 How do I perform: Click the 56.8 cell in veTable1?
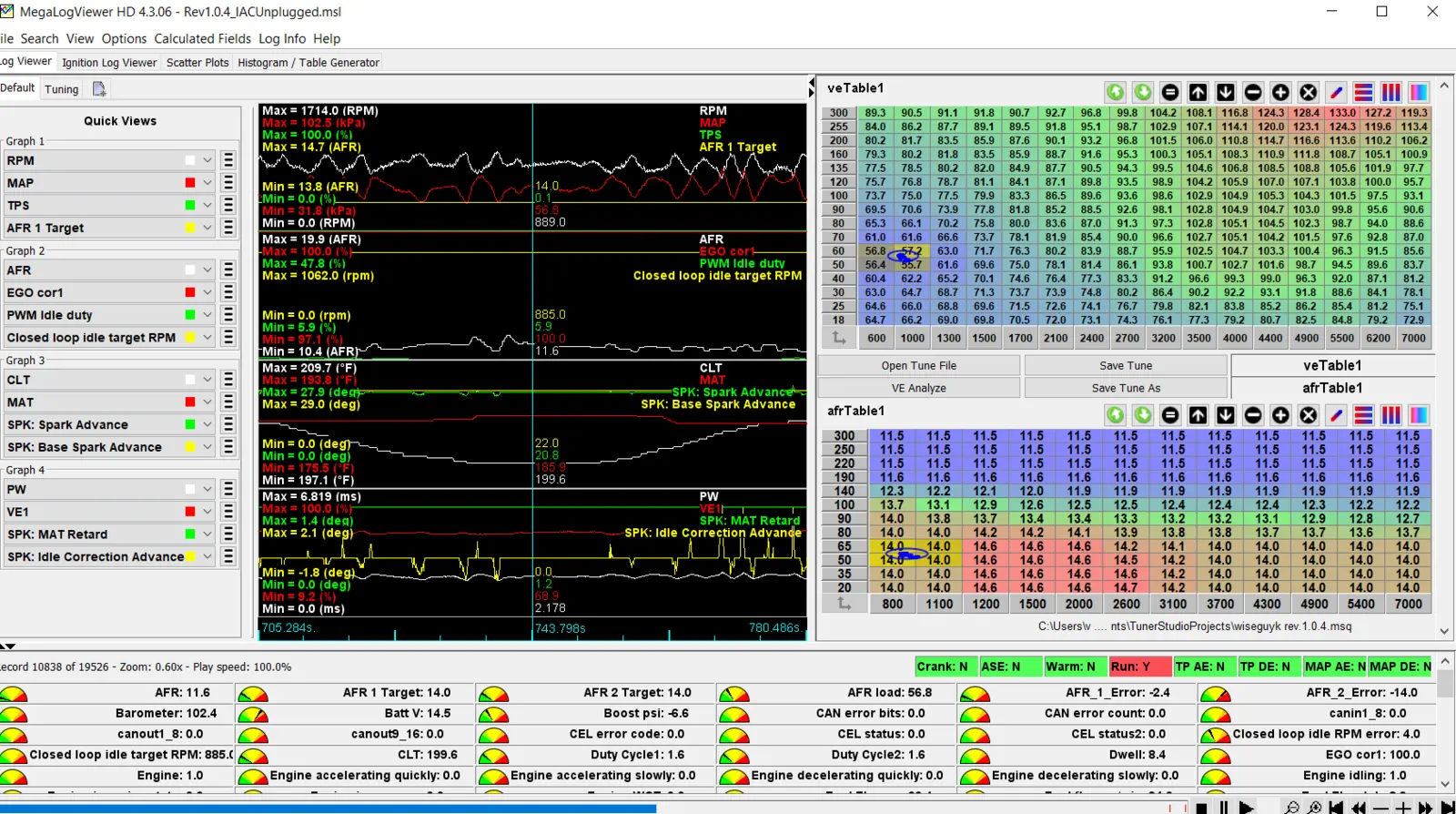pos(875,250)
